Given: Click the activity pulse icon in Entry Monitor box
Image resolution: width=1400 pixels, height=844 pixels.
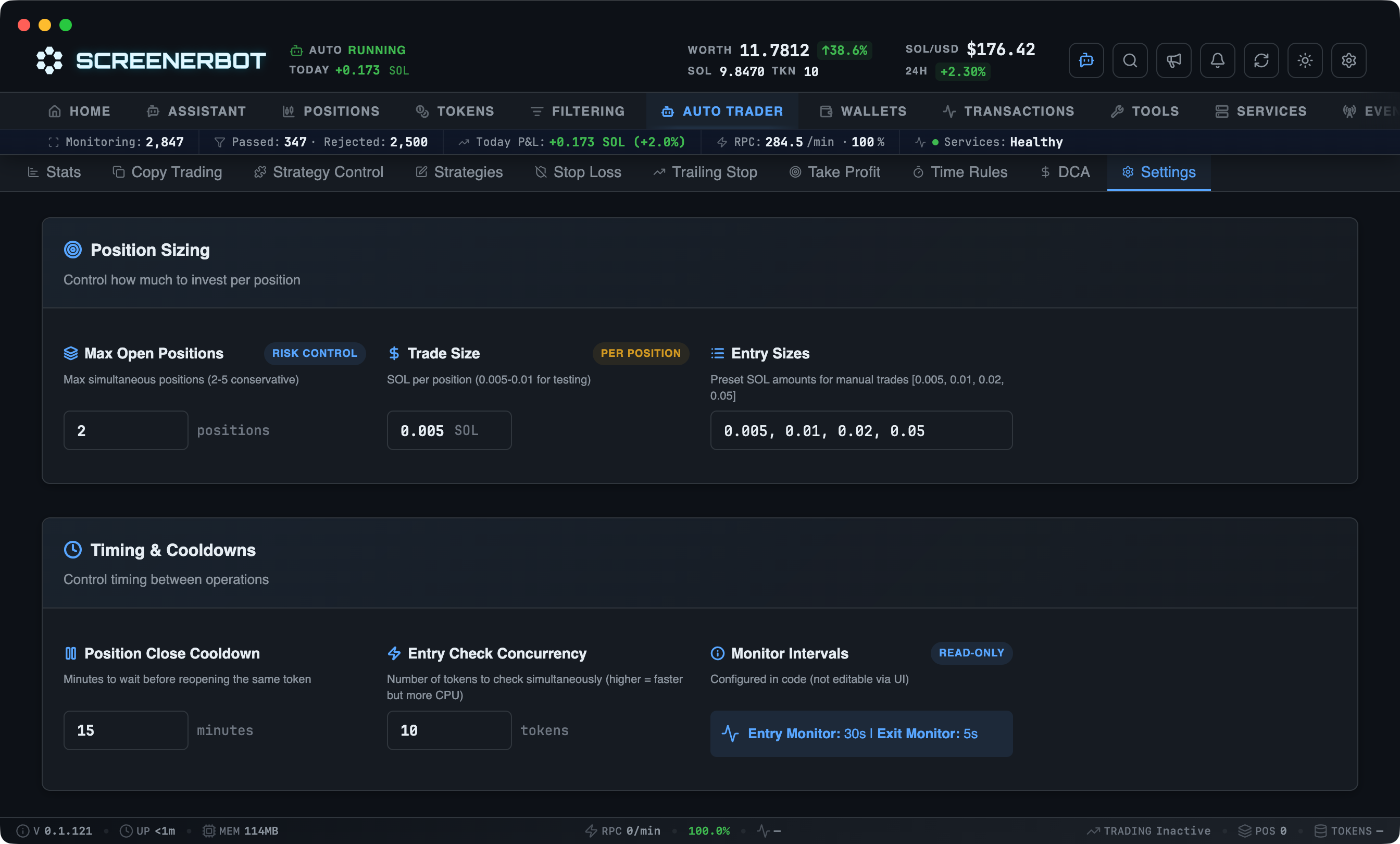Looking at the screenshot, I should click(730, 733).
